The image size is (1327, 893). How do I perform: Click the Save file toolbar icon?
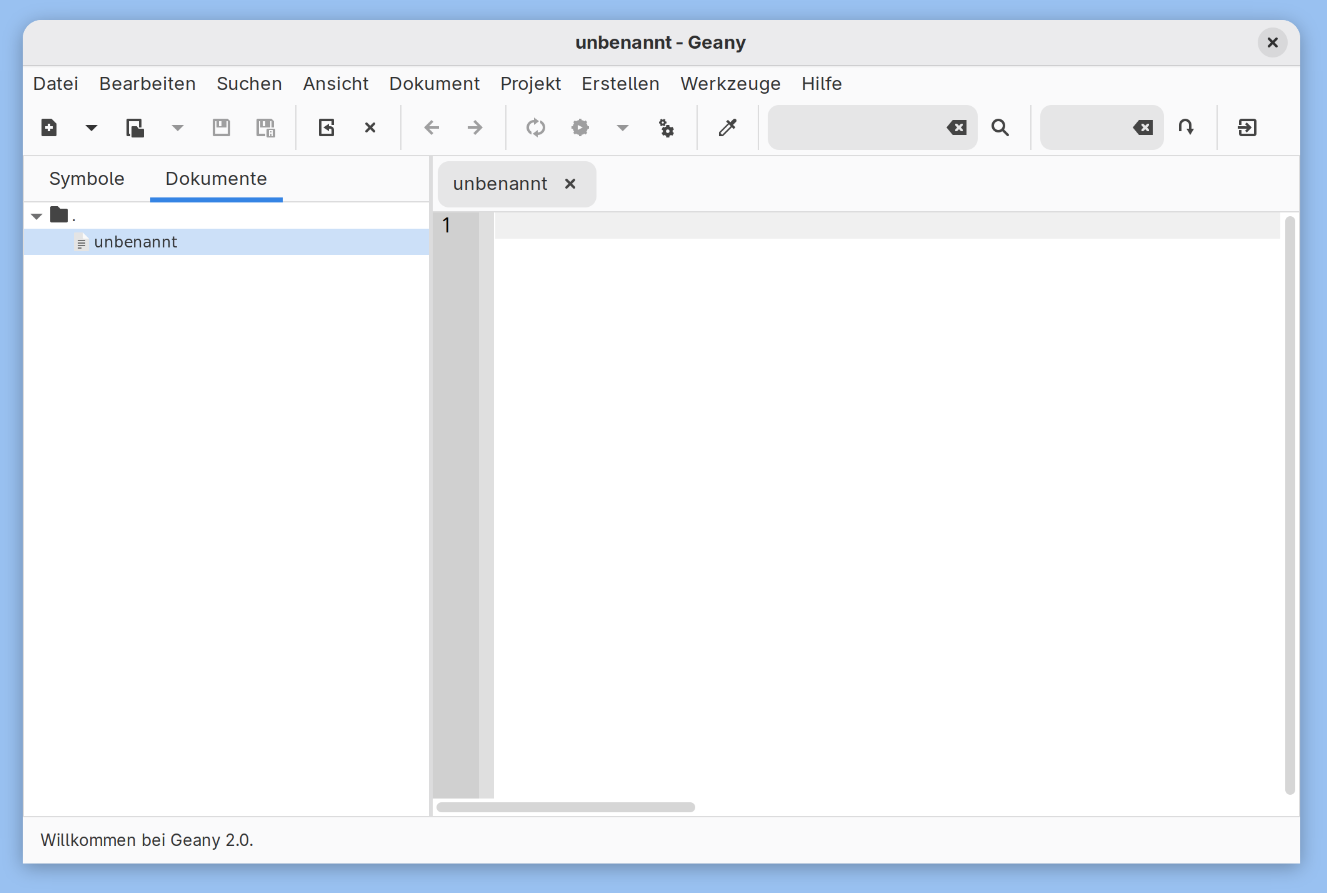tap(222, 128)
